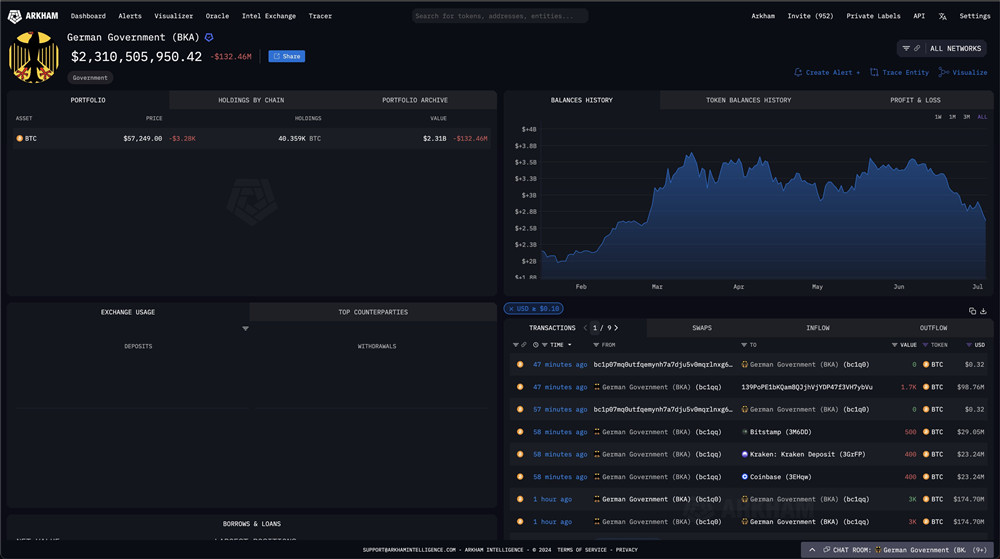Open the FROM column filter
1000x559 pixels.
[597, 345]
